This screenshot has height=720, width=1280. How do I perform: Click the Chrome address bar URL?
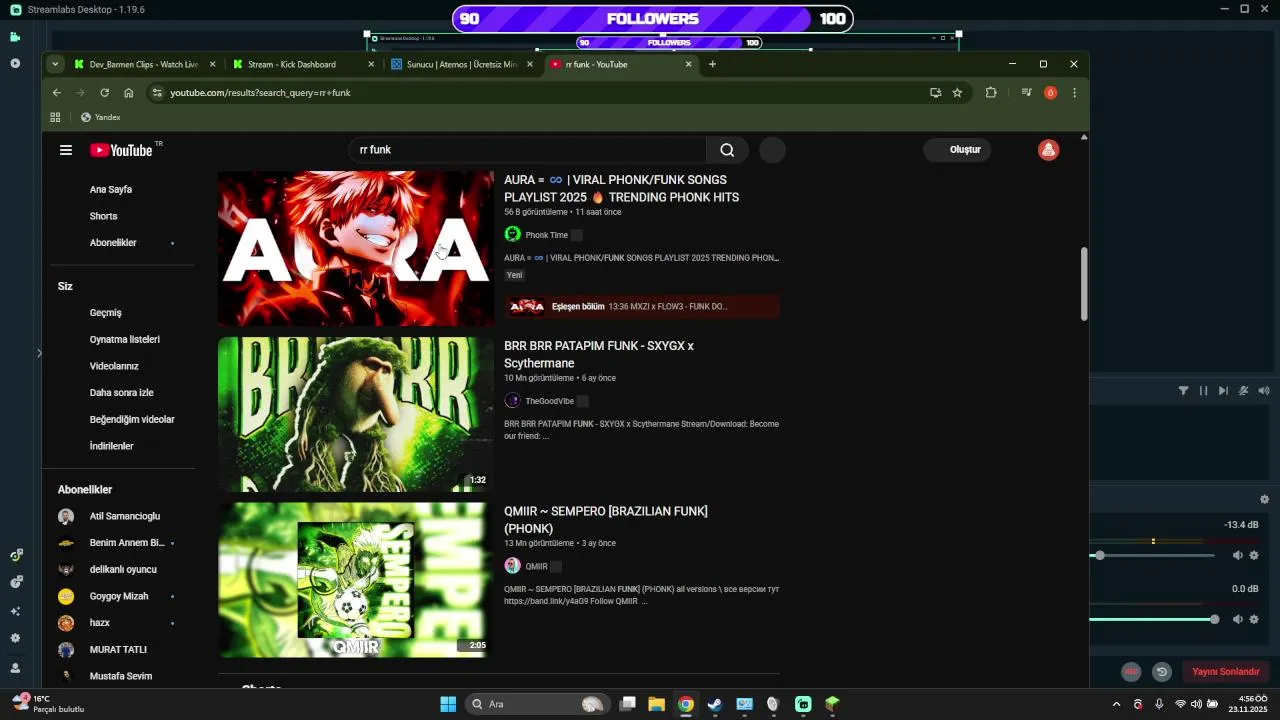point(260,92)
